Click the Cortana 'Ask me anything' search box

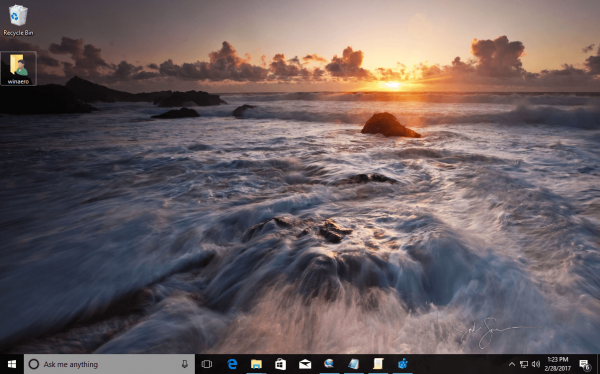coord(109,364)
